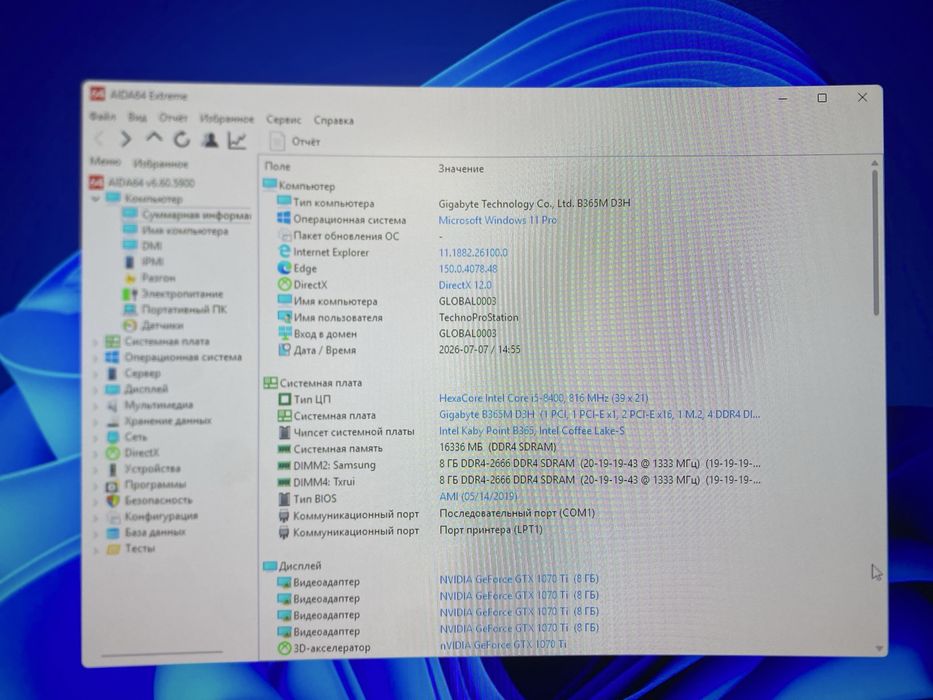Click the vertical scrollbar thumb
The image size is (933, 700).
(875, 242)
